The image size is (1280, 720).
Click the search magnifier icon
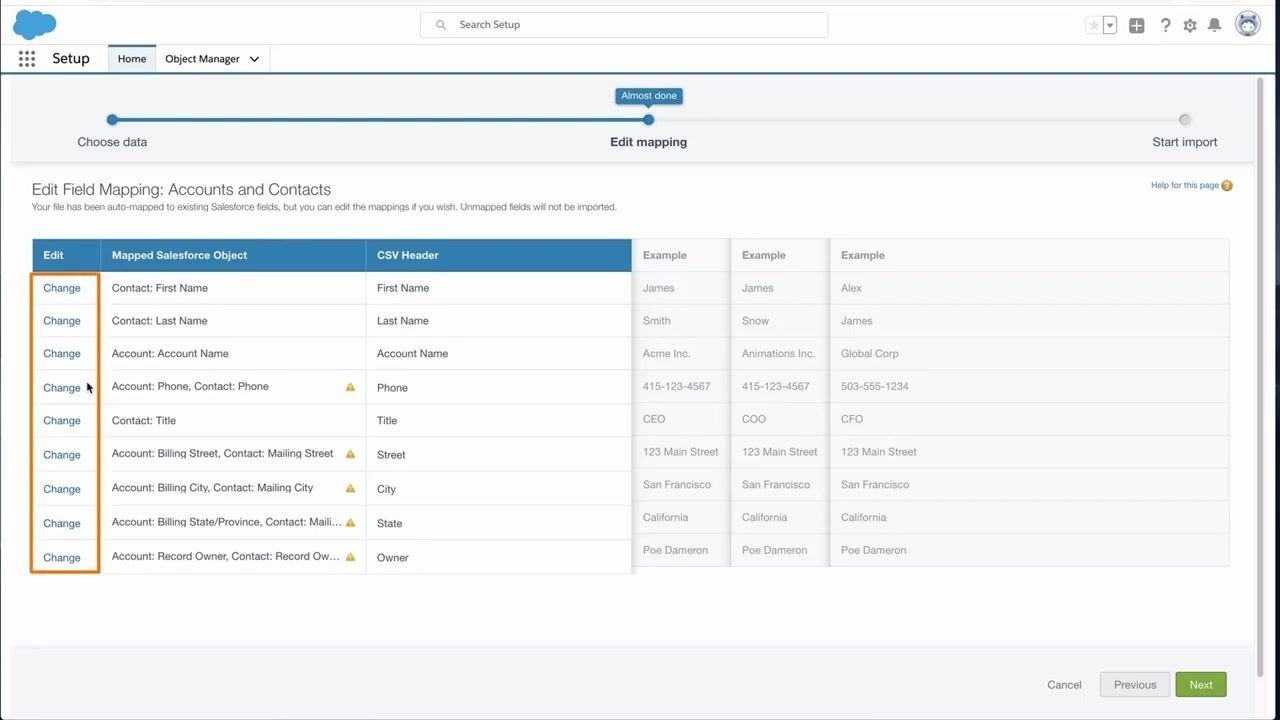(x=441, y=25)
